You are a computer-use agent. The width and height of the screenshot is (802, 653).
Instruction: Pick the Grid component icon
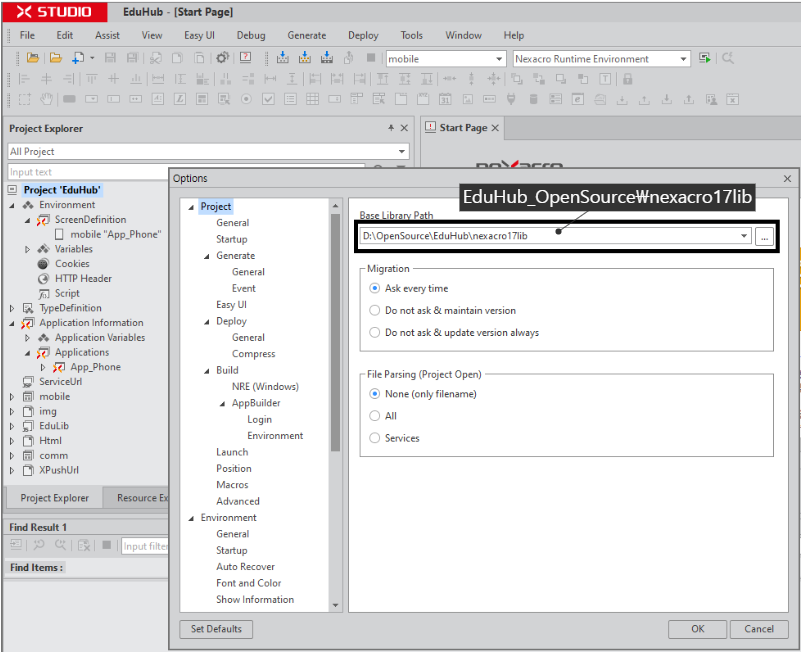click(313, 99)
